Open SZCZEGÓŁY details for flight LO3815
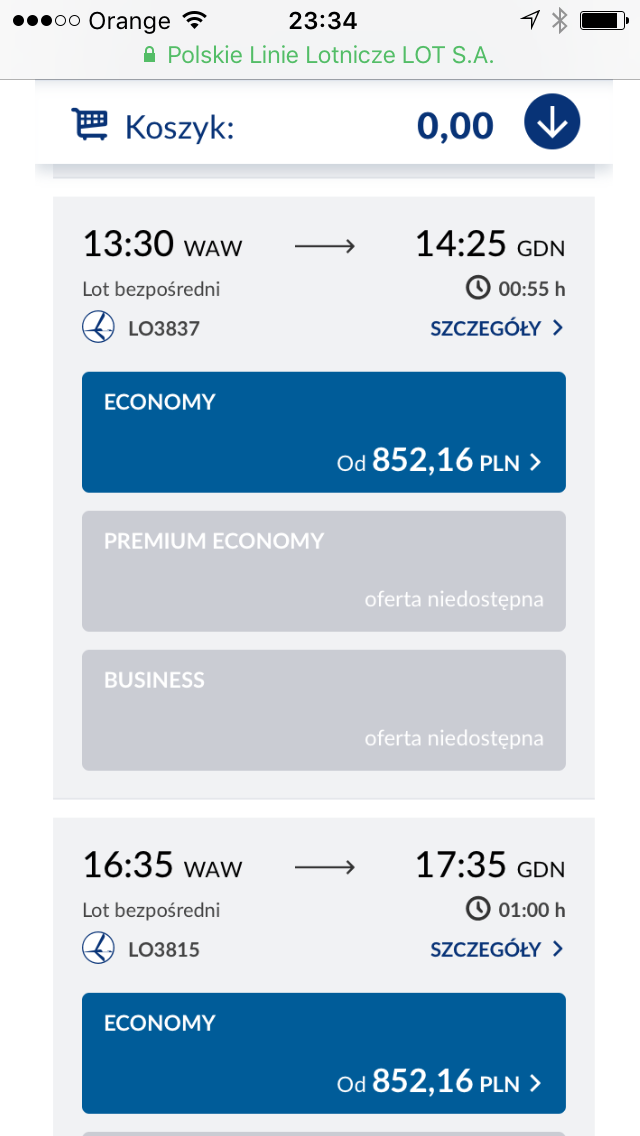This screenshot has width=640, height=1136. pos(496,949)
